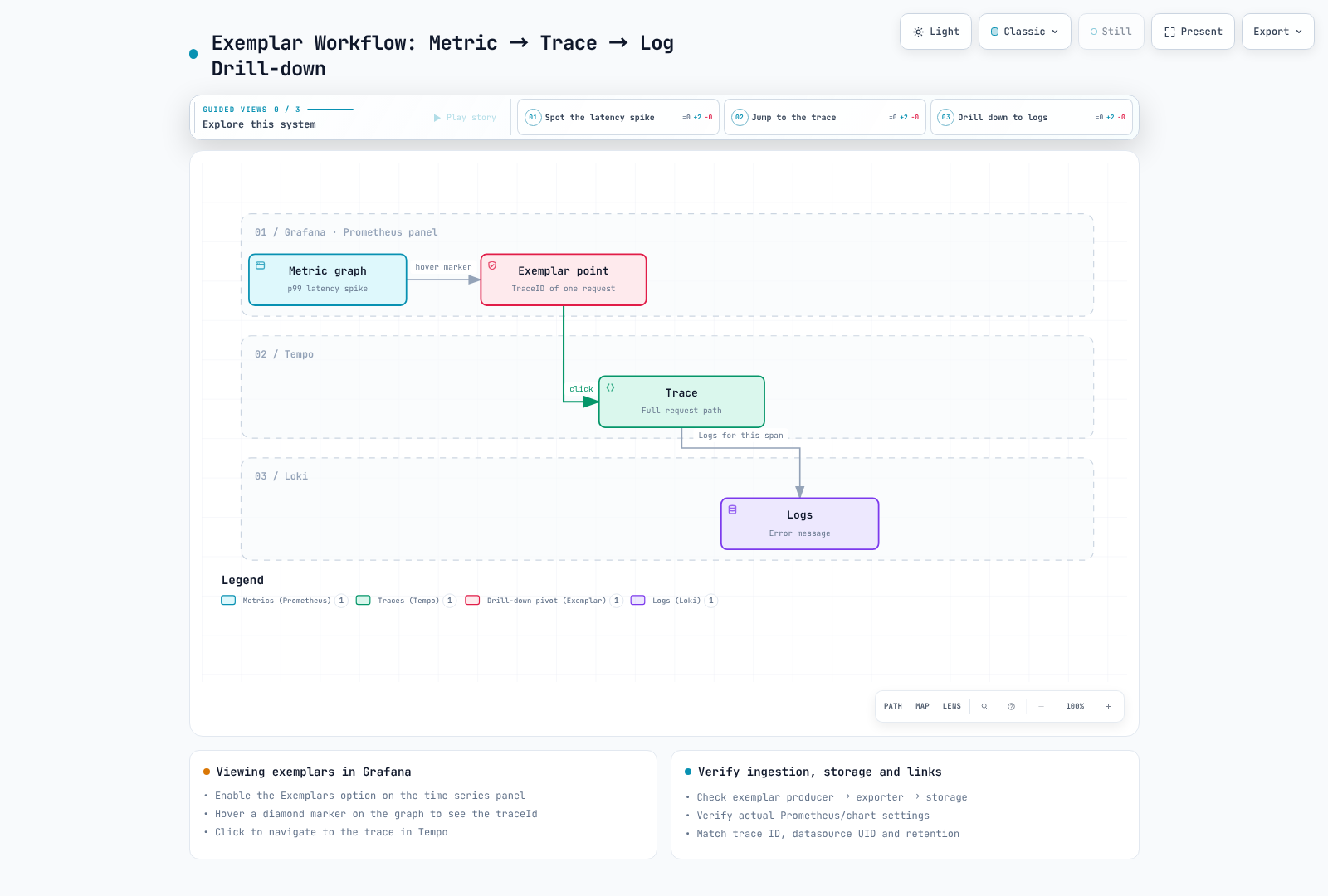The image size is (1328, 896).
Task: Click the Trace node
Action: point(681,402)
